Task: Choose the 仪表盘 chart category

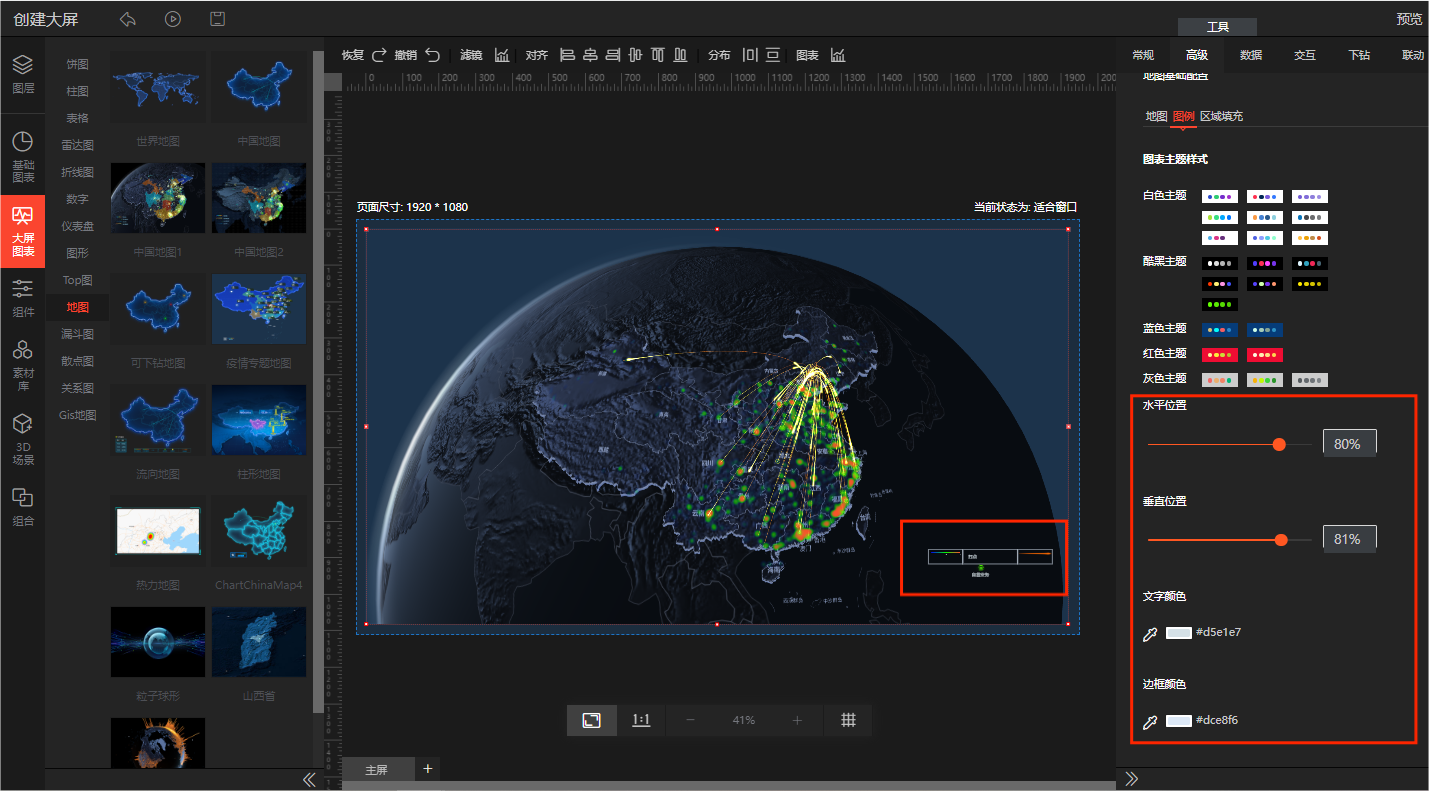Action: tap(78, 226)
